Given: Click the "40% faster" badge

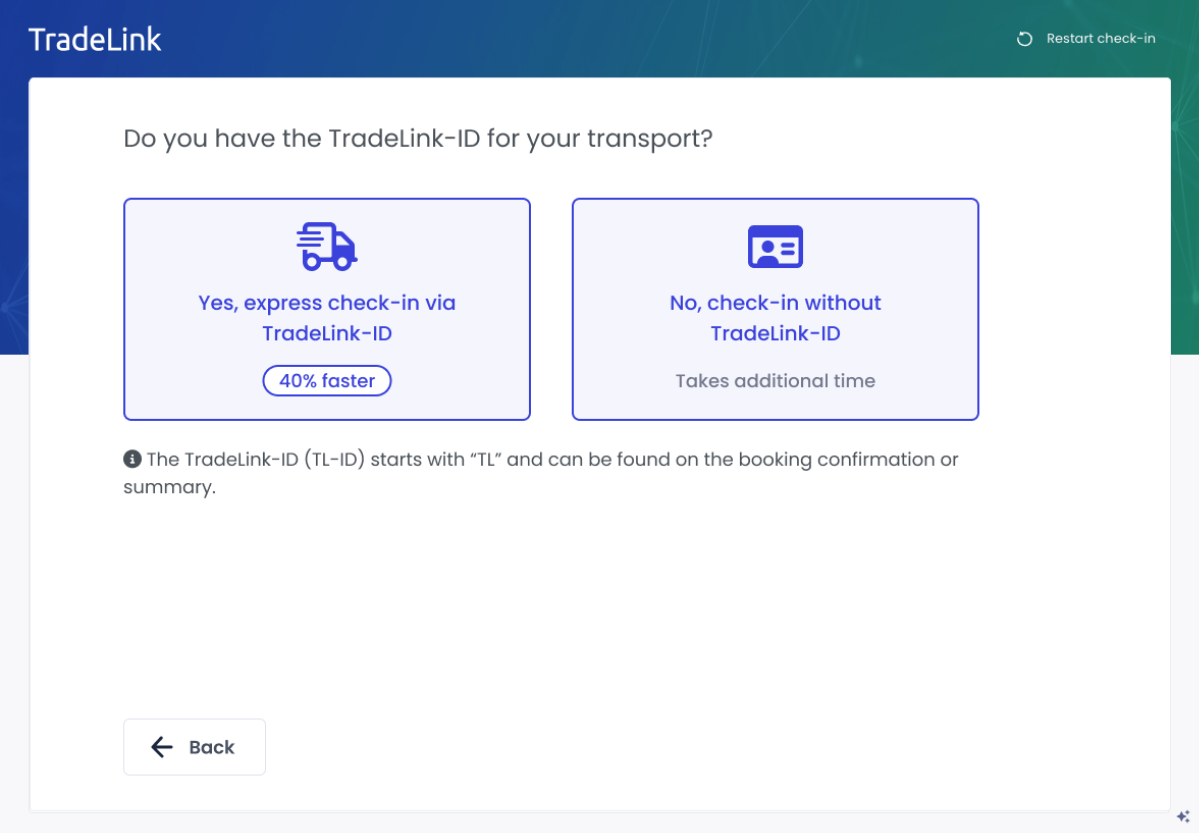Looking at the screenshot, I should (327, 381).
